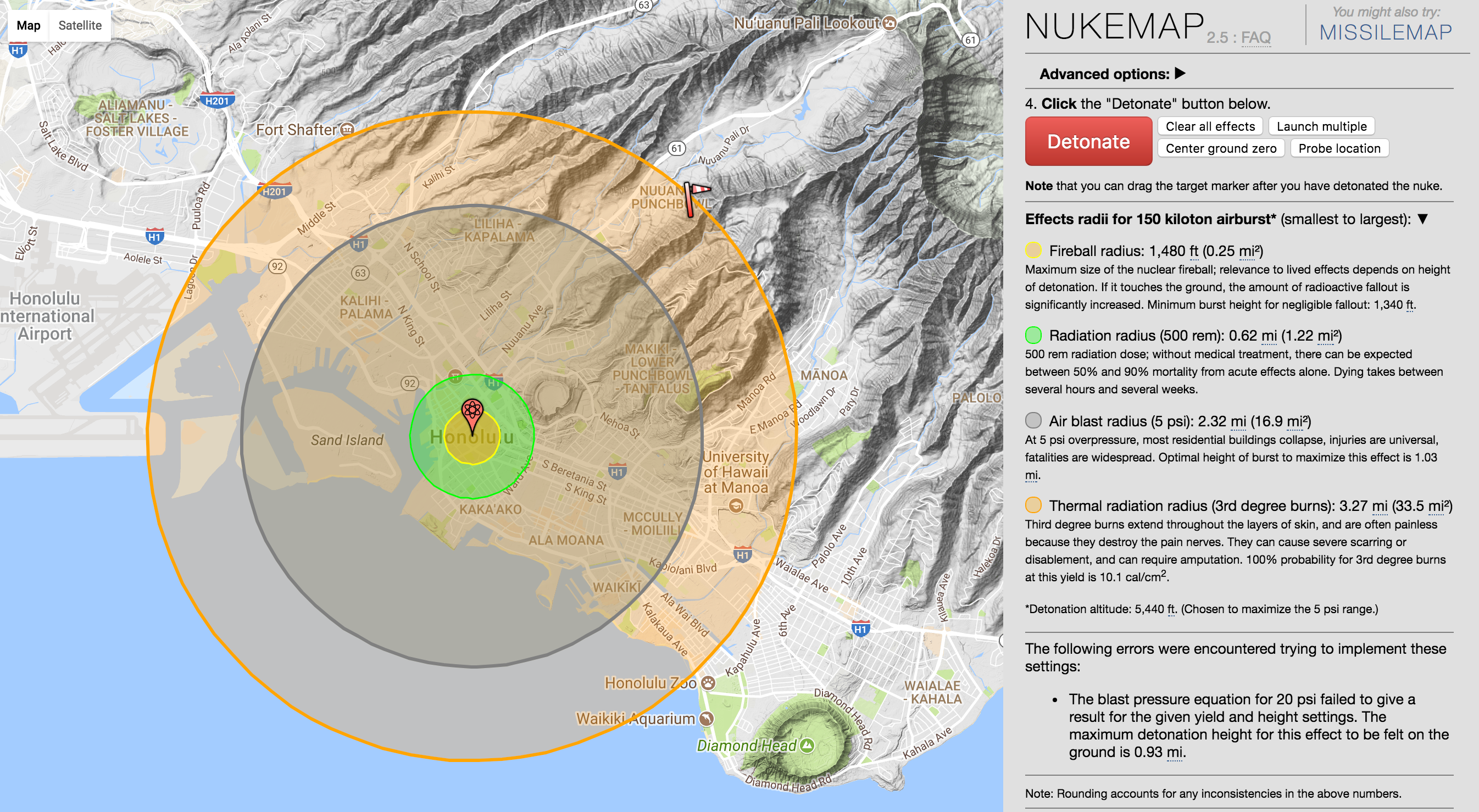Click the Fort Shafter museum icon
This screenshot has width=1479, height=812.
[347, 130]
